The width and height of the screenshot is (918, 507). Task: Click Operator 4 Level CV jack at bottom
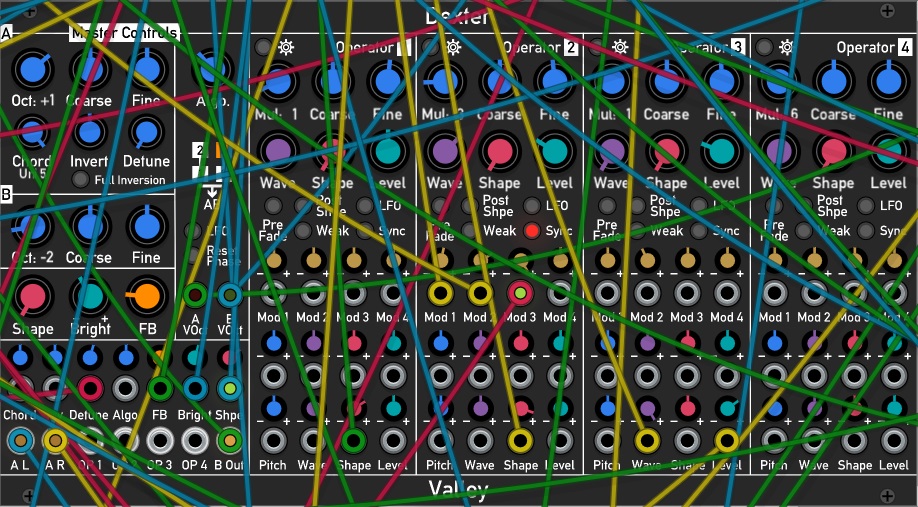coord(893,441)
